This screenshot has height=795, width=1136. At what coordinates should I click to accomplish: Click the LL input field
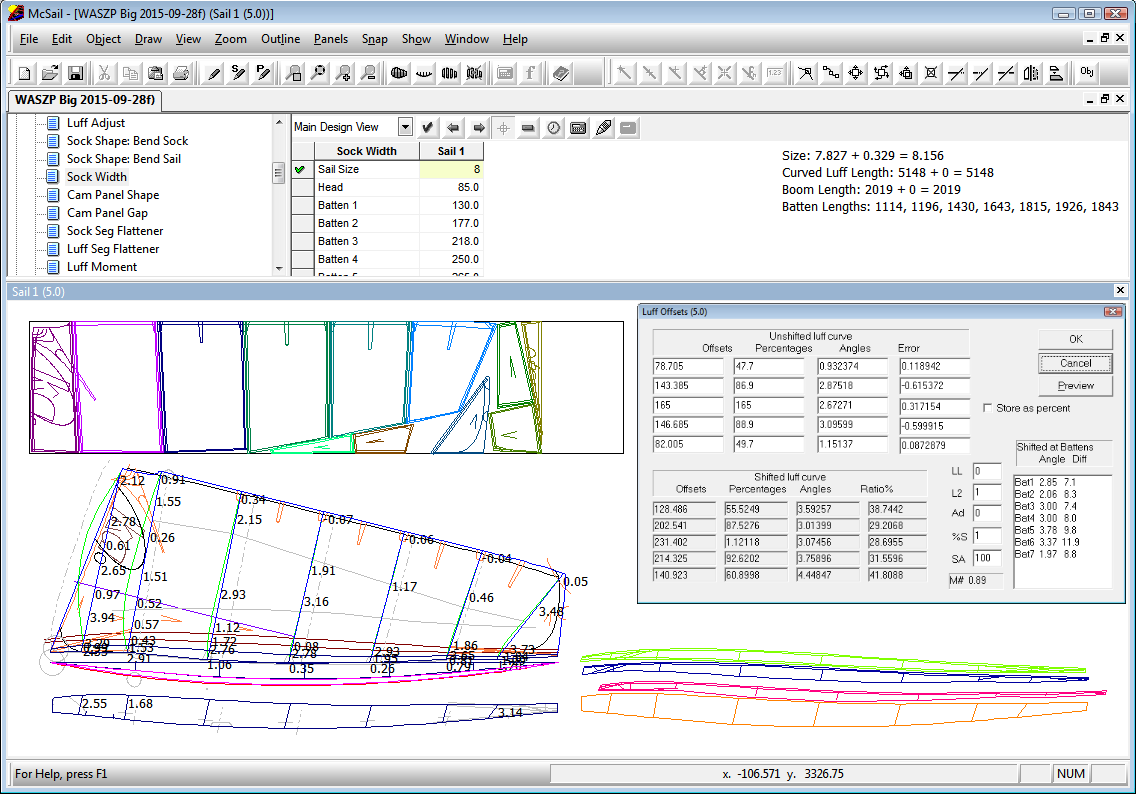pyautogui.click(x=987, y=472)
